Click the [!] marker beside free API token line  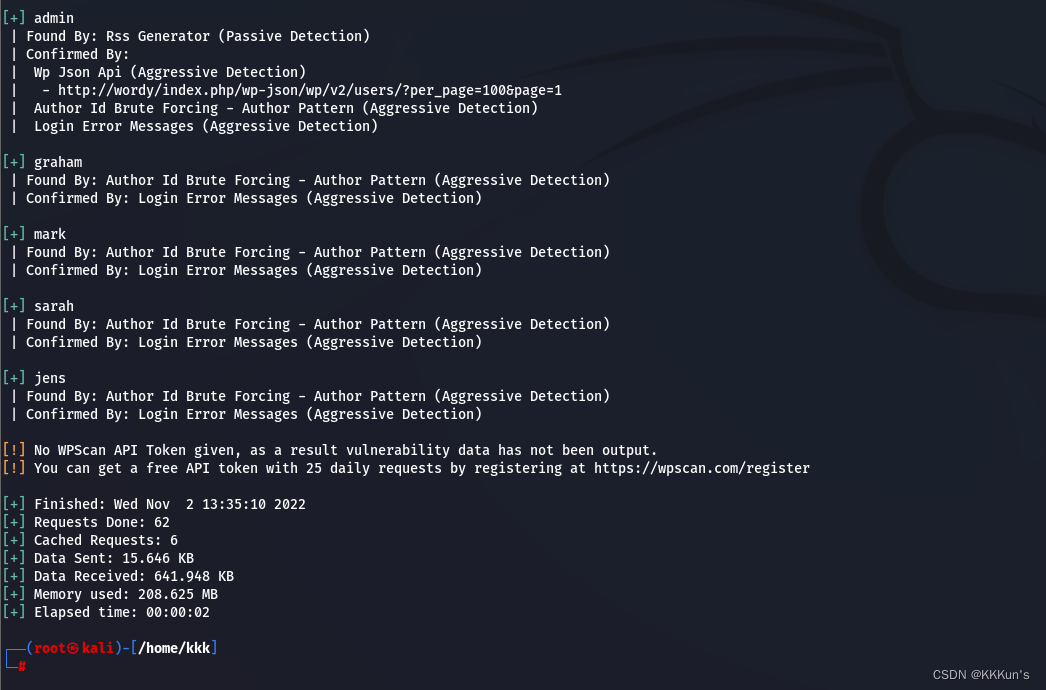pyautogui.click(x=14, y=468)
